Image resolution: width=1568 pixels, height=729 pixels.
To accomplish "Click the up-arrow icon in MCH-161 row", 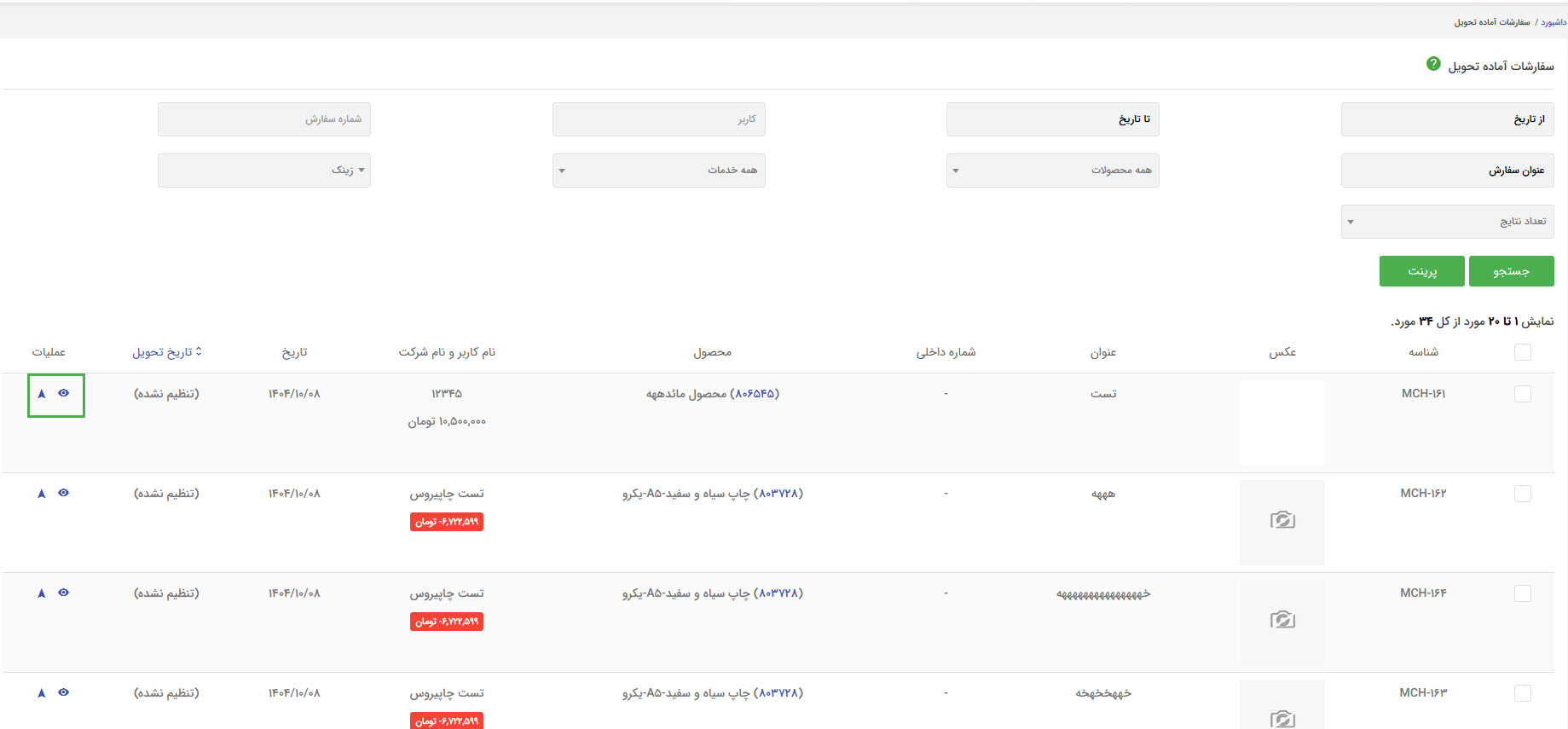I will [42, 394].
